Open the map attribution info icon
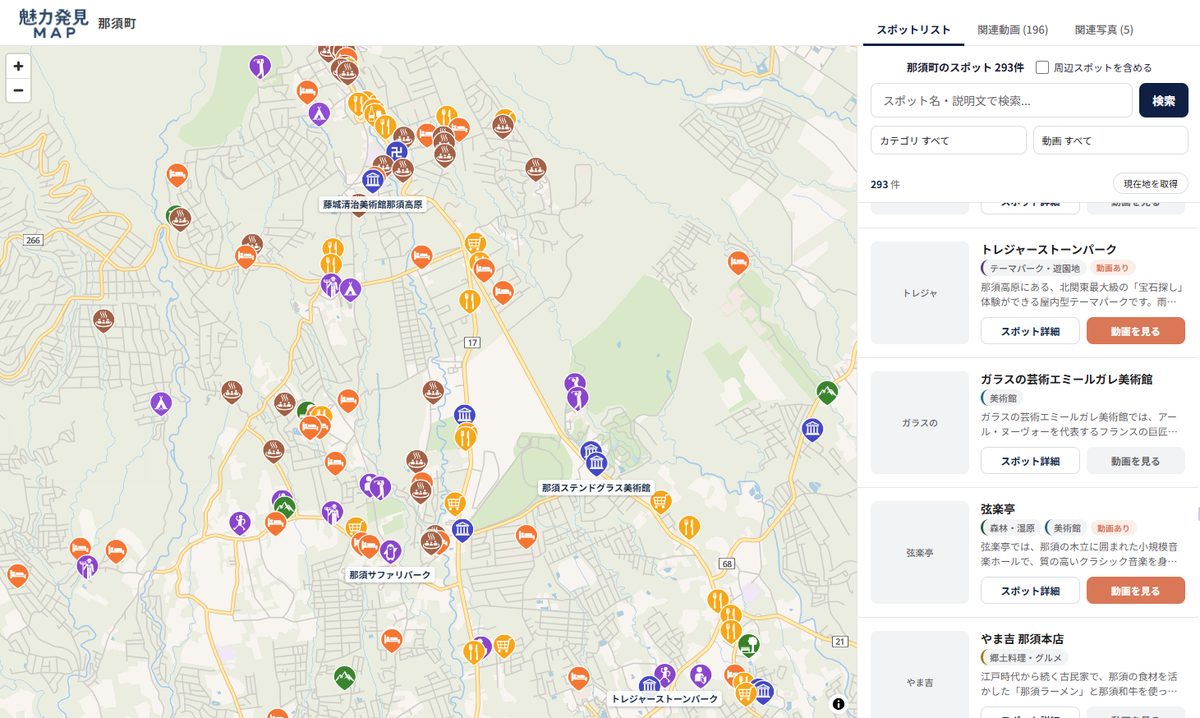Image resolution: width=1200 pixels, height=718 pixels. click(x=838, y=703)
